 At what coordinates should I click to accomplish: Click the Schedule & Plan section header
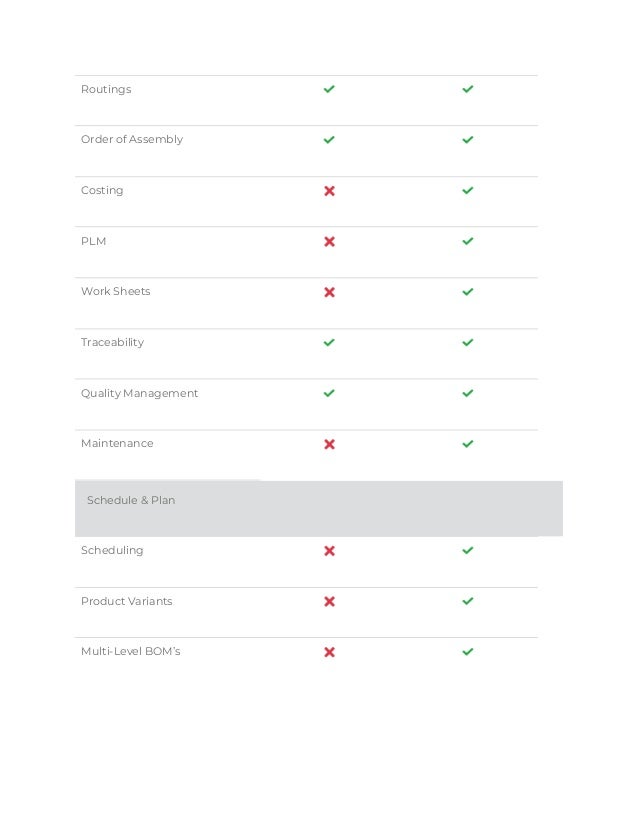pos(131,500)
